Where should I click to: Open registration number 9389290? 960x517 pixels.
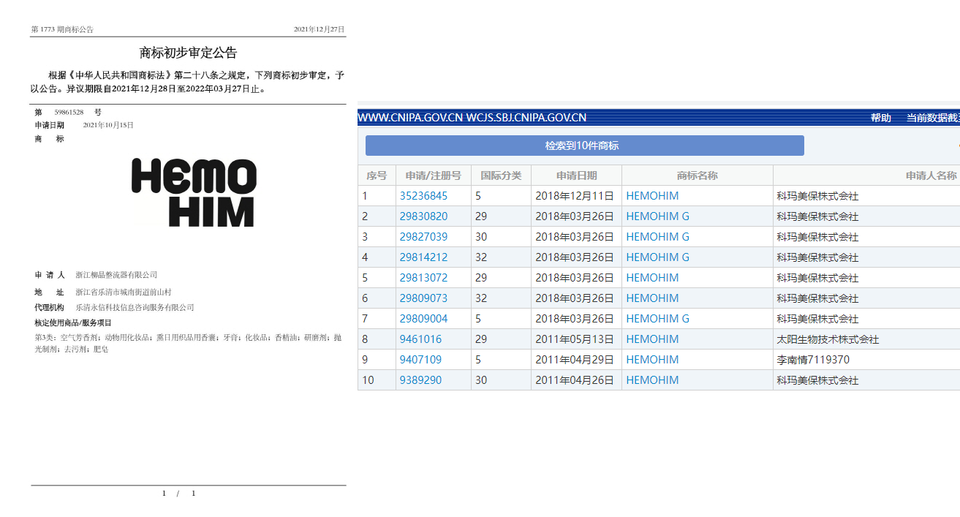[x=420, y=380]
